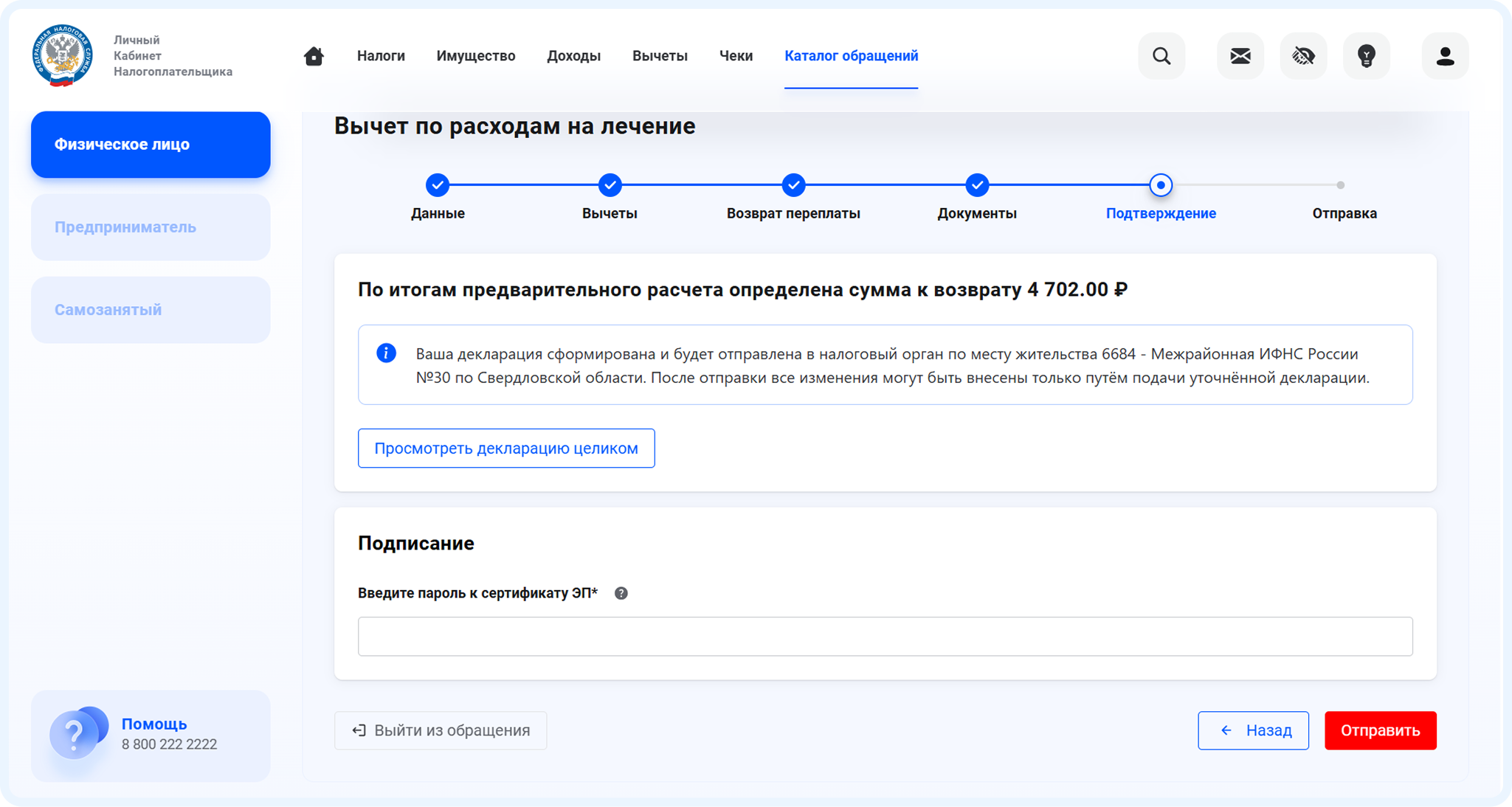Open the user profile icon
1512x807 pixels.
[1445, 56]
